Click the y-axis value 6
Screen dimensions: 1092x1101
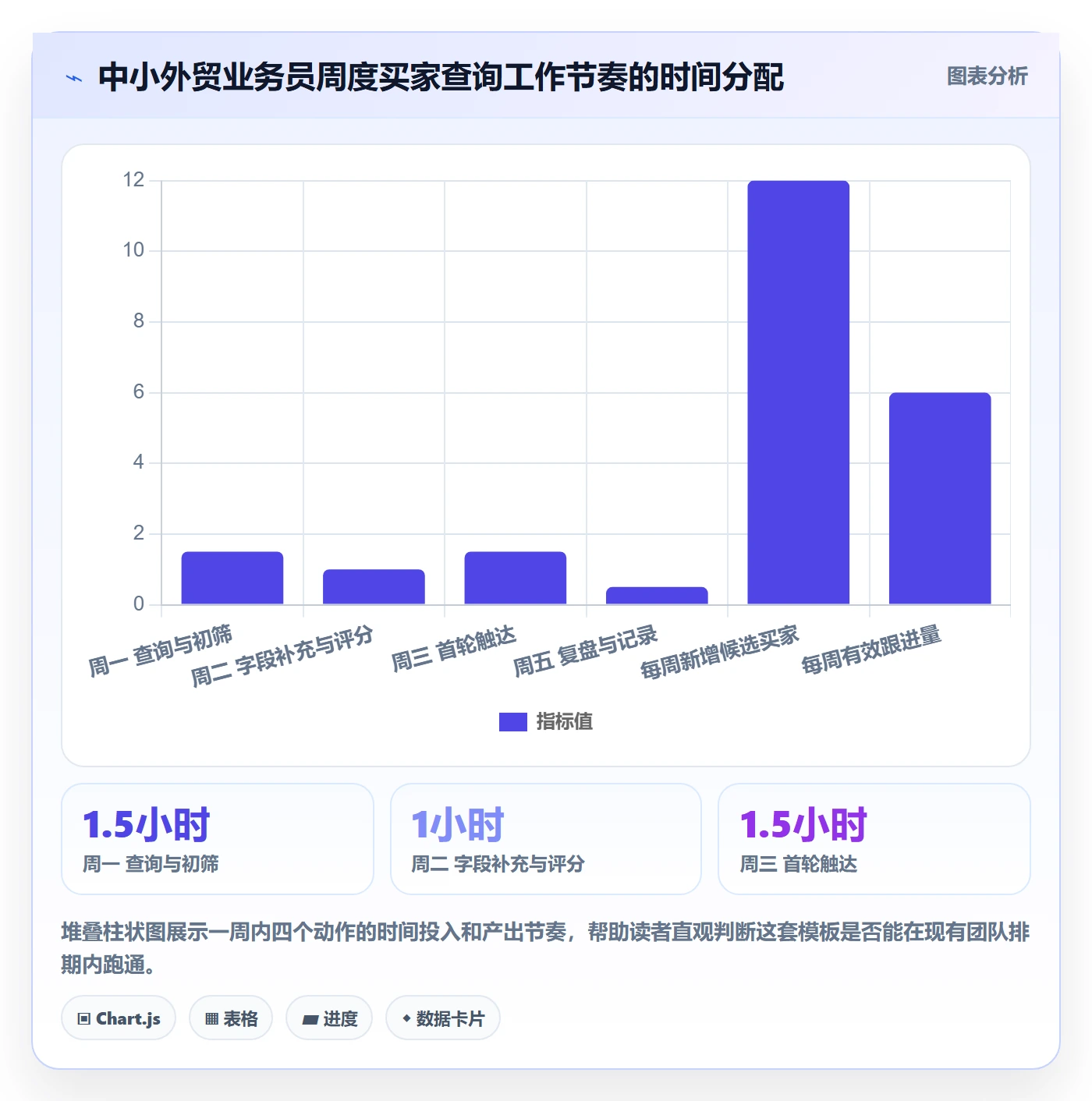139,392
